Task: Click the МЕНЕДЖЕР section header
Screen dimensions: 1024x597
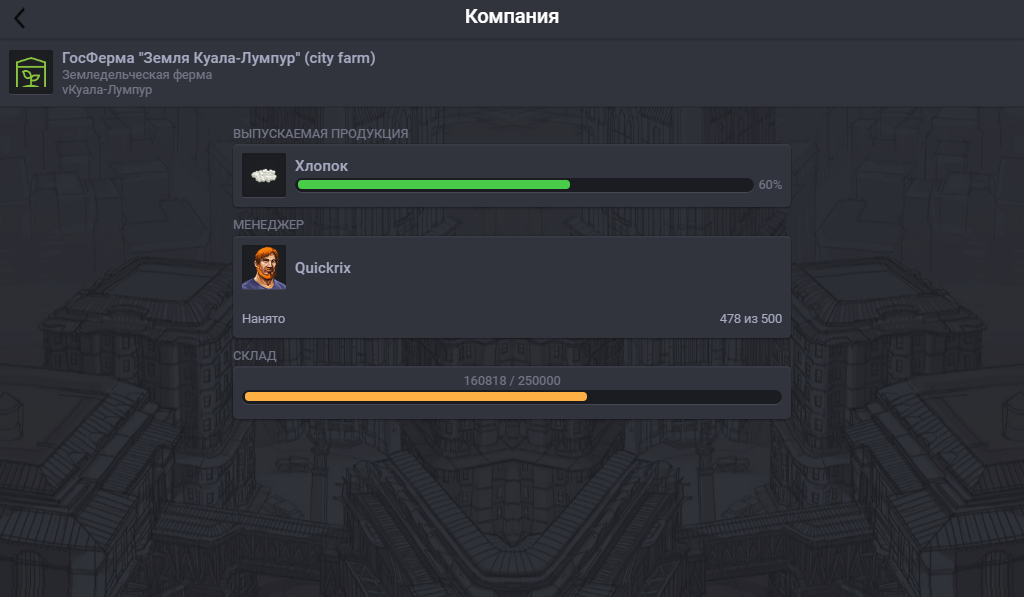Action: pos(268,225)
